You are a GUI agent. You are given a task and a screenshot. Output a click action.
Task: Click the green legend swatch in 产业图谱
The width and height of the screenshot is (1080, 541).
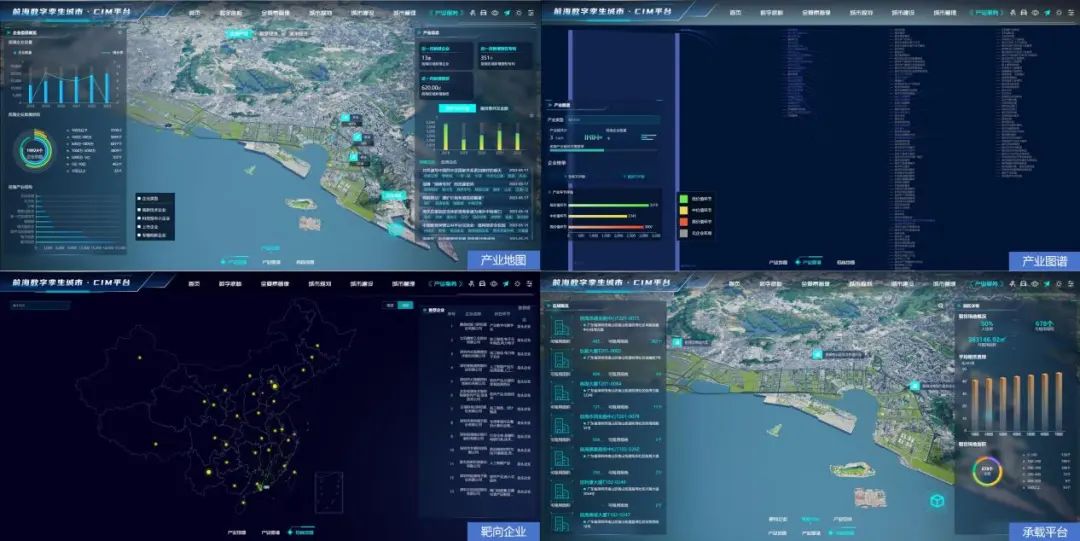click(683, 198)
